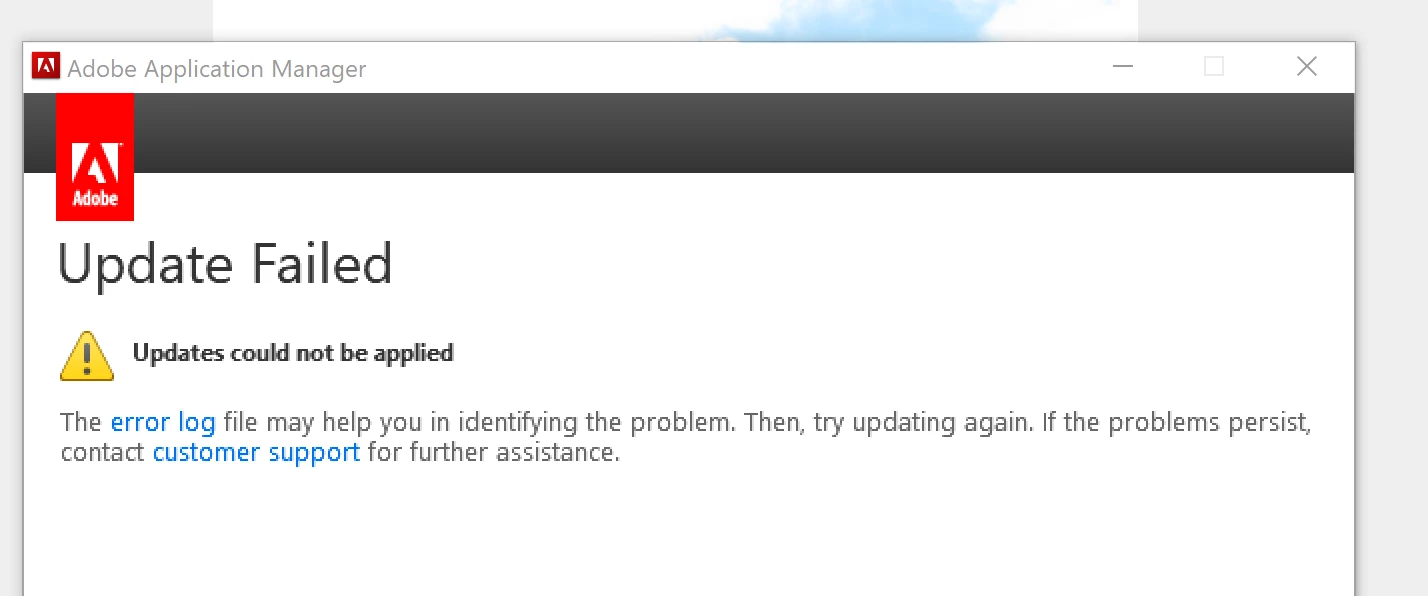Click the red Adobe logo badge
Image resolution: width=1428 pixels, height=596 pixels.
(x=95, y=157)
